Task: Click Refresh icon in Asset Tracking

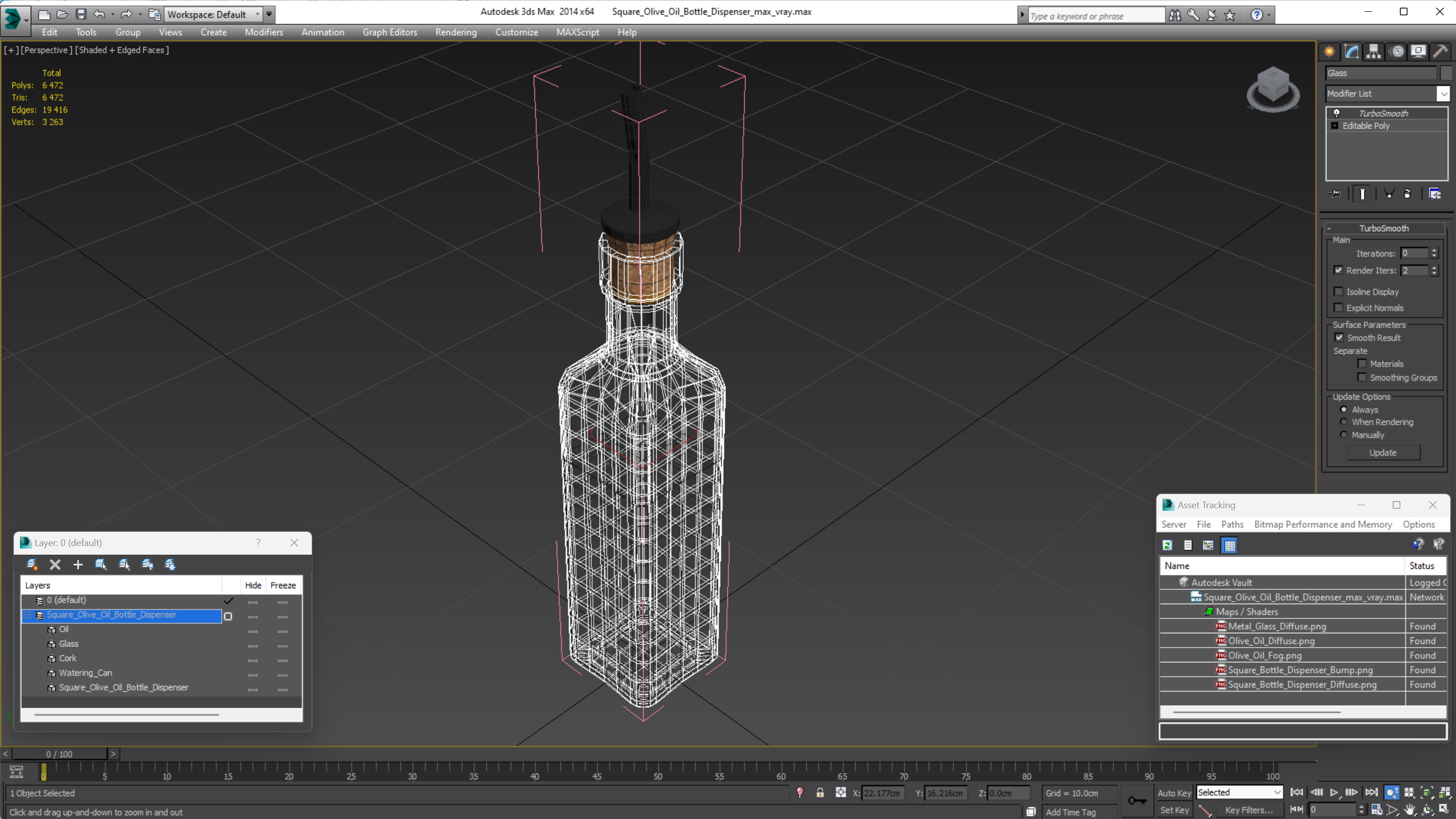Action: click(x=1167, y=545)
